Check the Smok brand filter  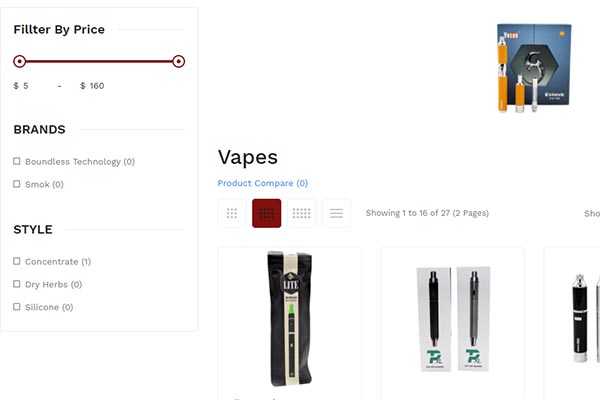pos(16,184)
